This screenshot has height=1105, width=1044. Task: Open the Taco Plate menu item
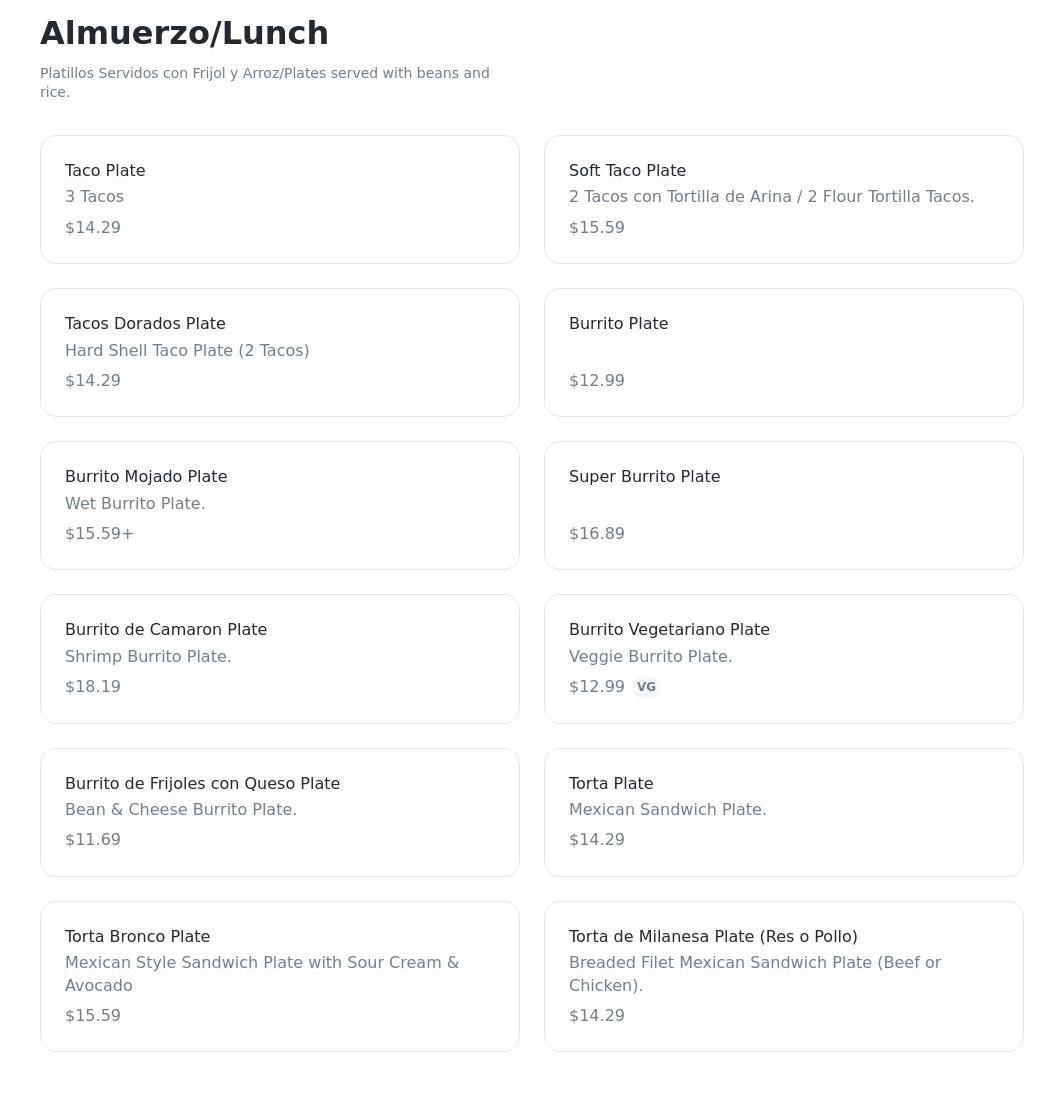pos(280,199)
